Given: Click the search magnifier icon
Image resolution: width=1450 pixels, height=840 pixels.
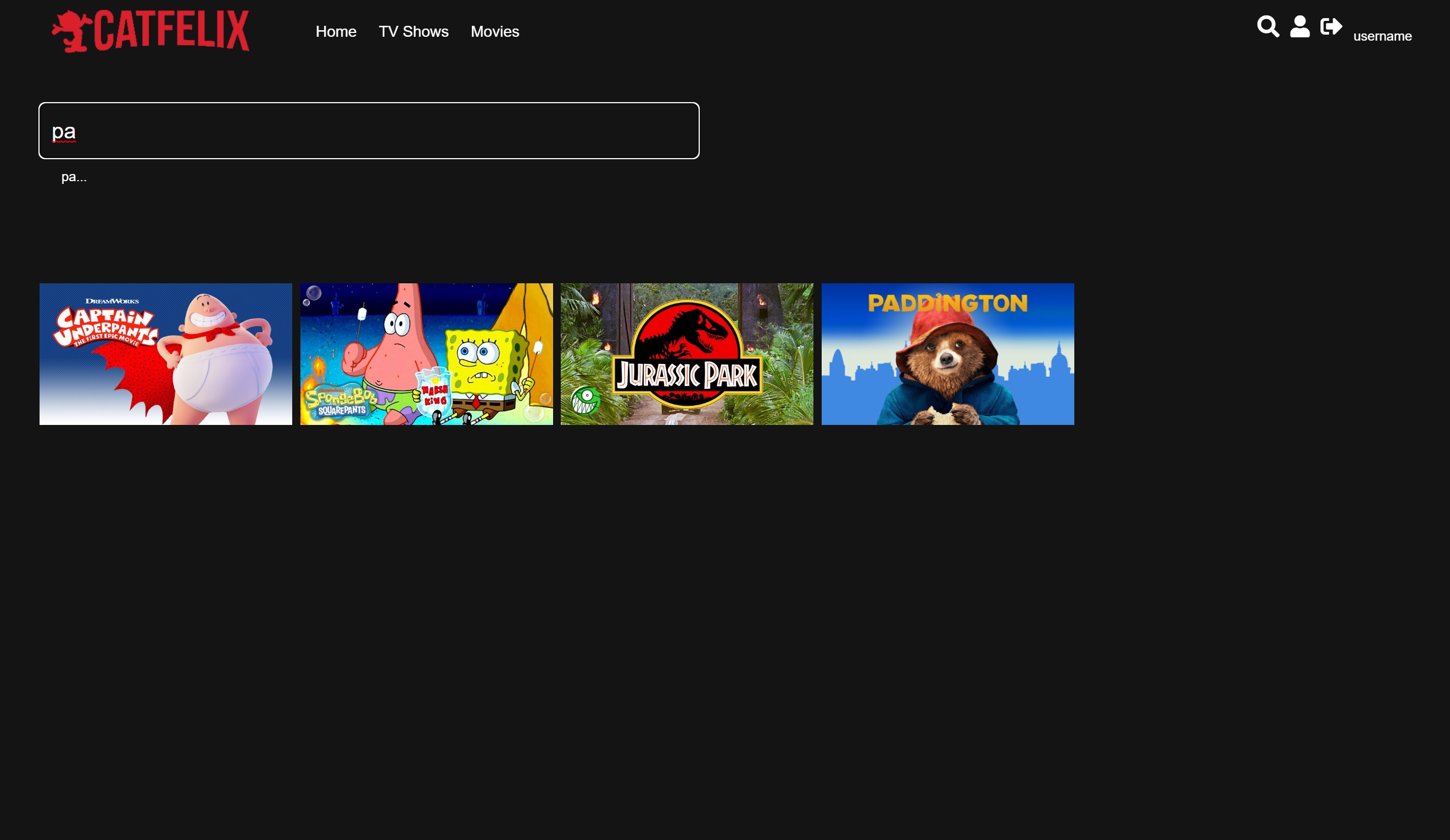Looking at the screenshot, I should pos(1268,26).
